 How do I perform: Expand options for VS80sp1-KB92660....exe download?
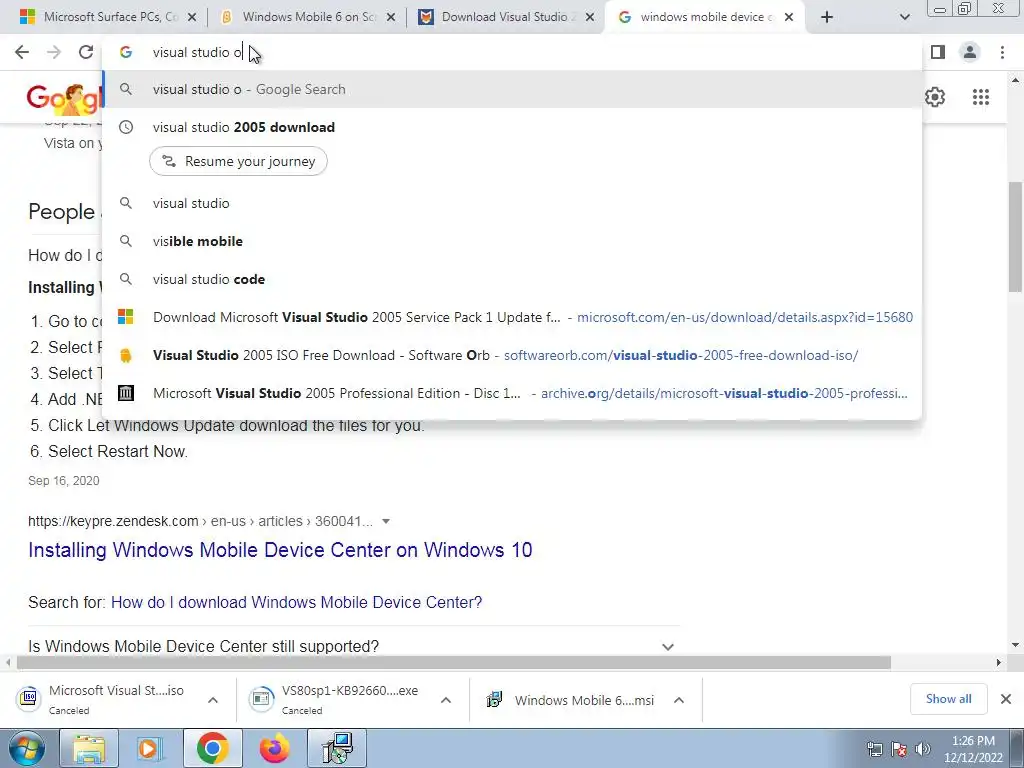tap(446, 700)
